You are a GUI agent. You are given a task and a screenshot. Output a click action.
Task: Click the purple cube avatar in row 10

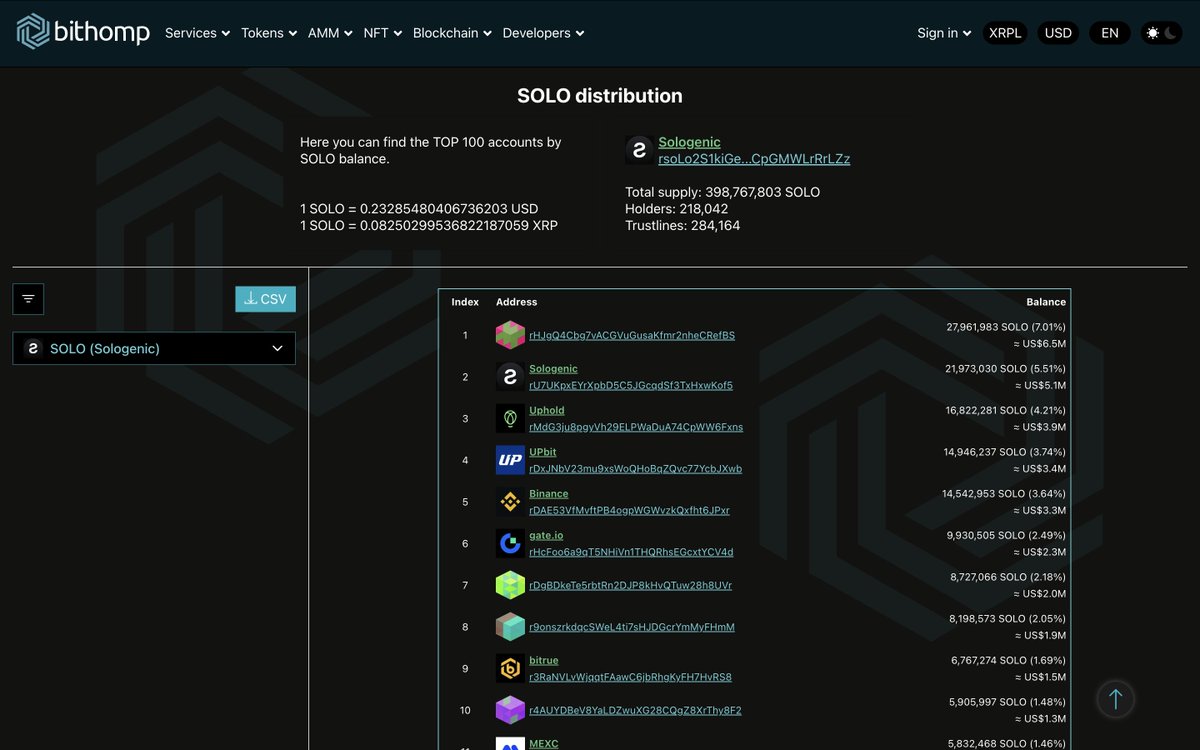(x=510, y=710)
